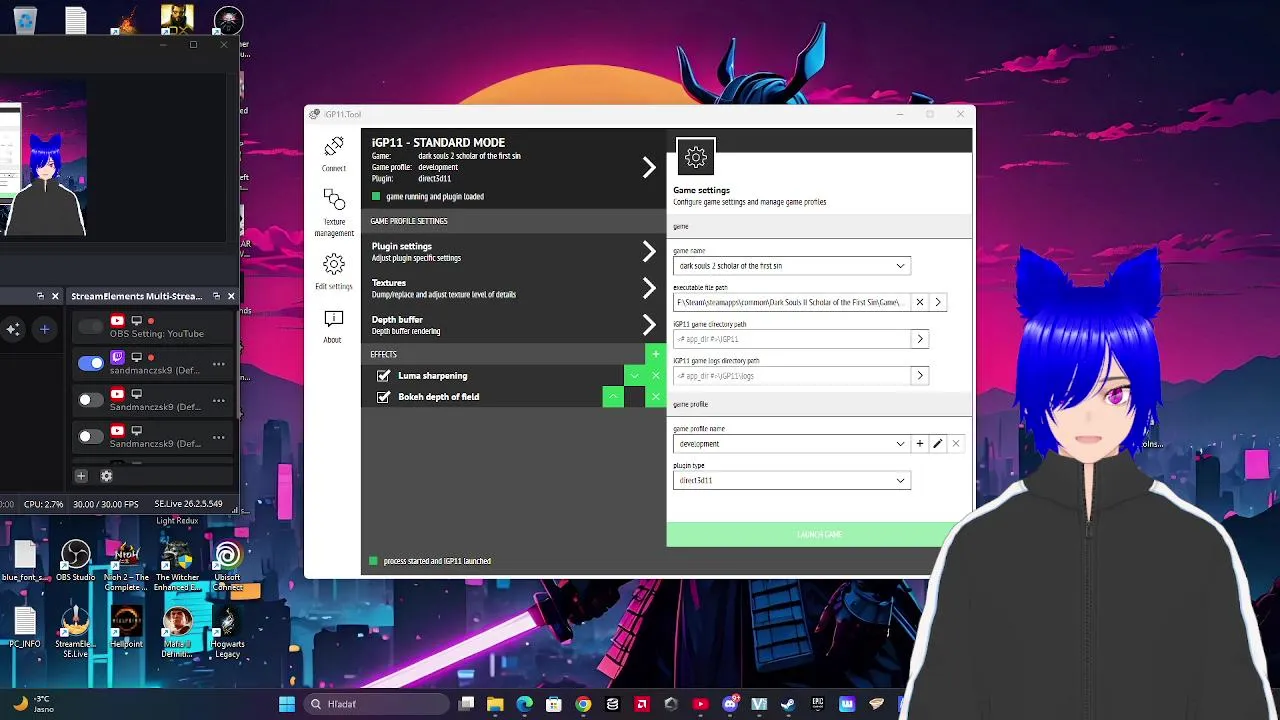Open Steam from the taskbar
Viewport: 1280px width, 720px height.
click(788, 704)
